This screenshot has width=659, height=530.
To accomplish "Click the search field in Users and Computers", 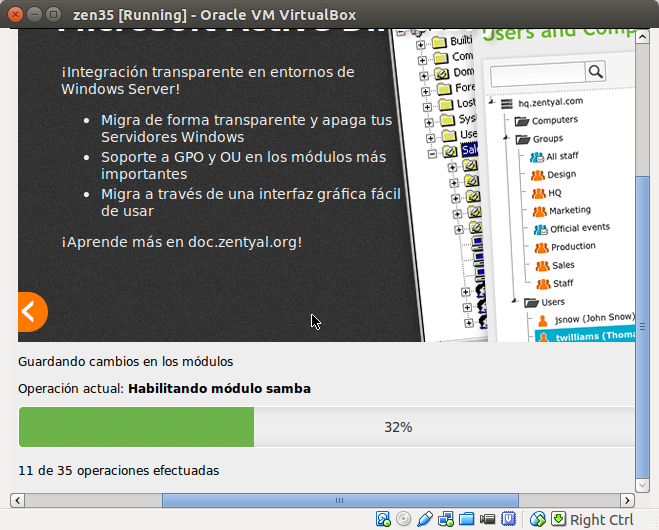I will [538, 74].
